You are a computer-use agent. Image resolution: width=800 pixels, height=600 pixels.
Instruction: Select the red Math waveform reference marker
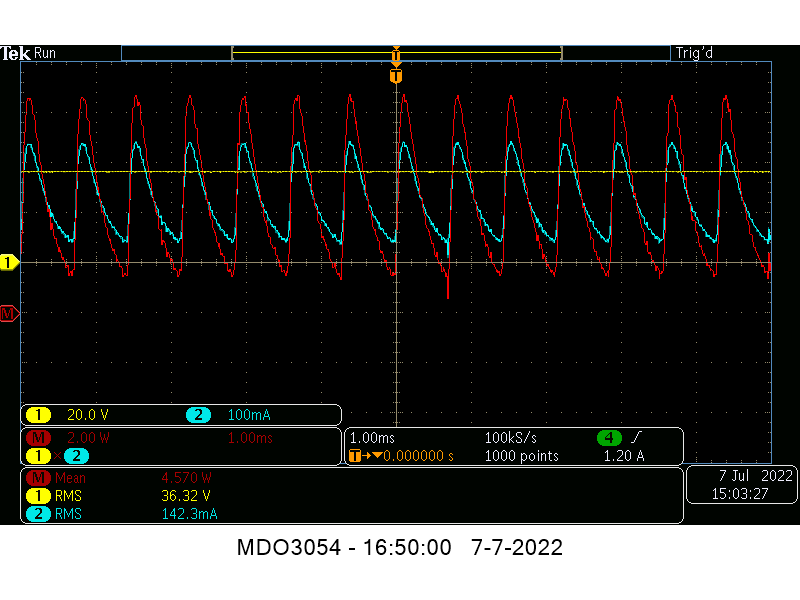[9, 314]
